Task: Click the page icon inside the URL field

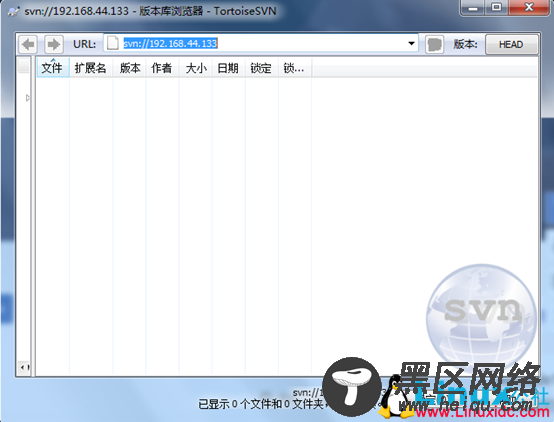Action: pos(112,43)
